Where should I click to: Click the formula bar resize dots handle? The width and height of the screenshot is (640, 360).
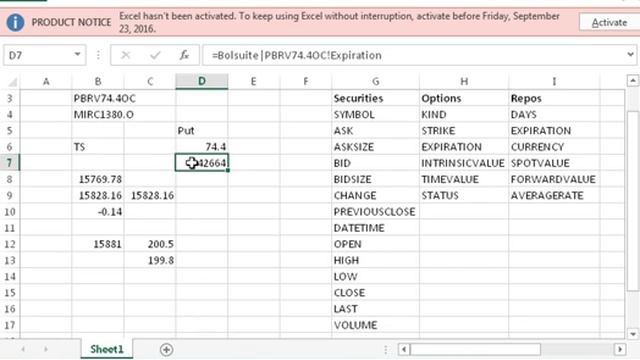[98, 55]
